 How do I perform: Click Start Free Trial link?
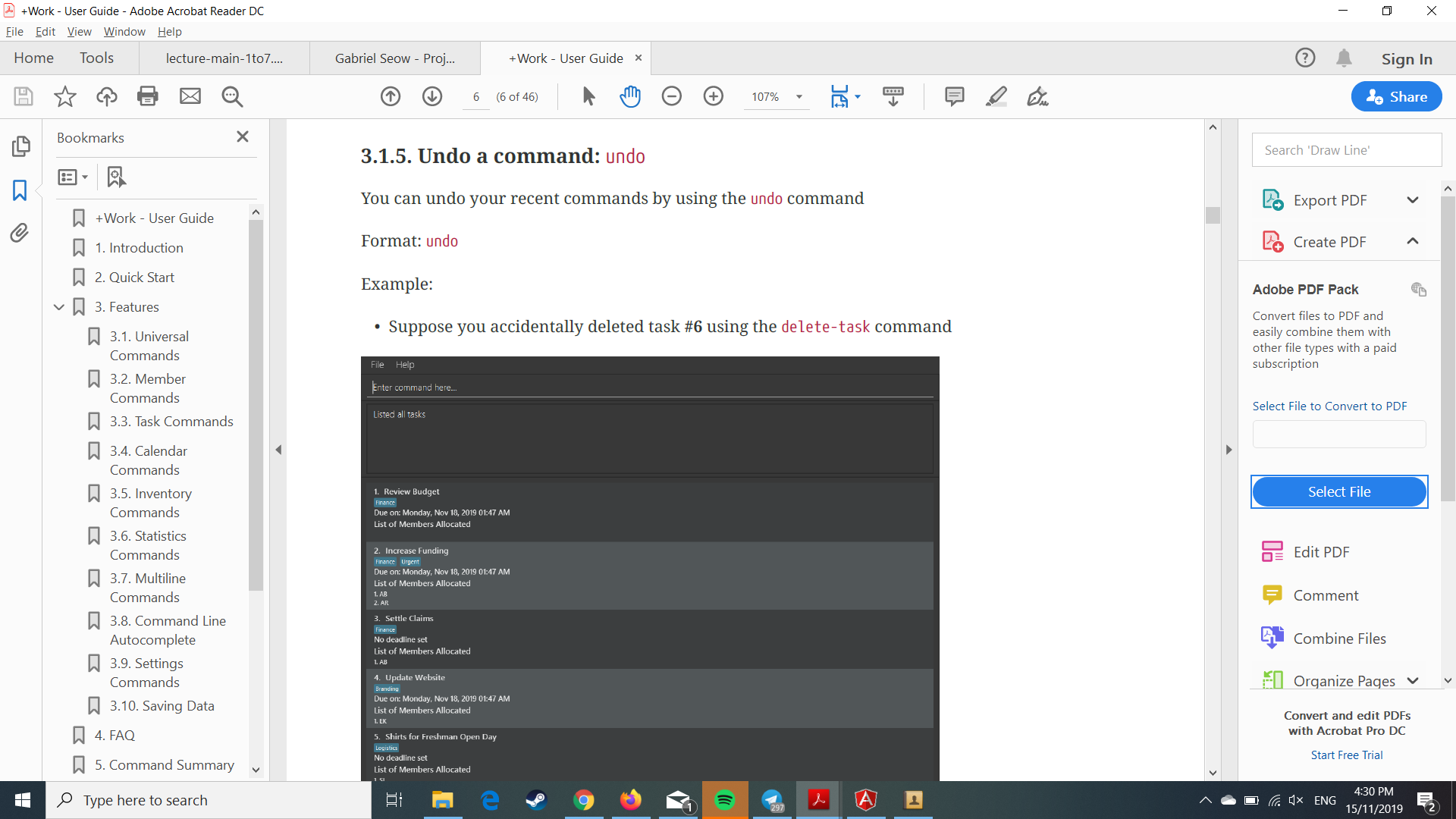1346,755
